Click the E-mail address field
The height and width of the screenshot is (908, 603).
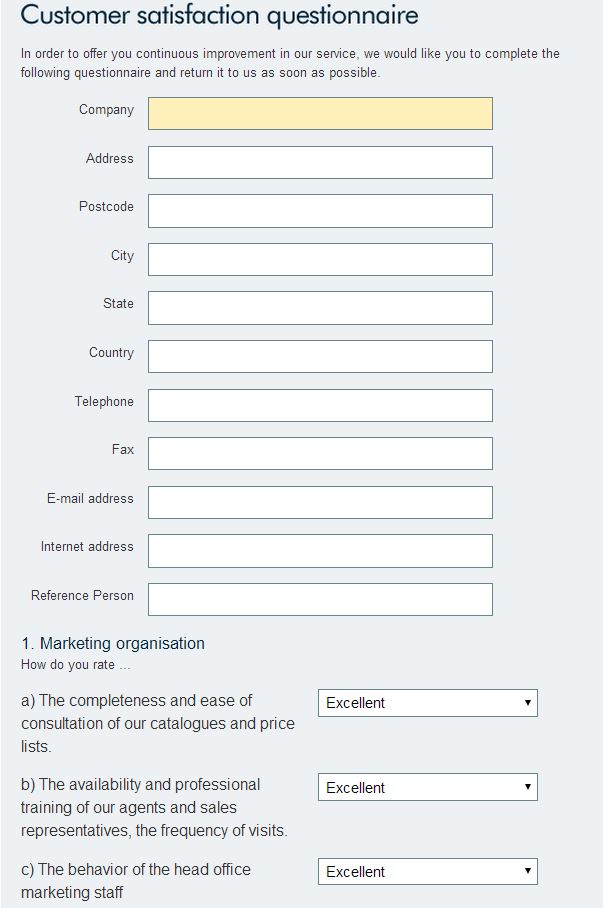click(x=320, y=502)
